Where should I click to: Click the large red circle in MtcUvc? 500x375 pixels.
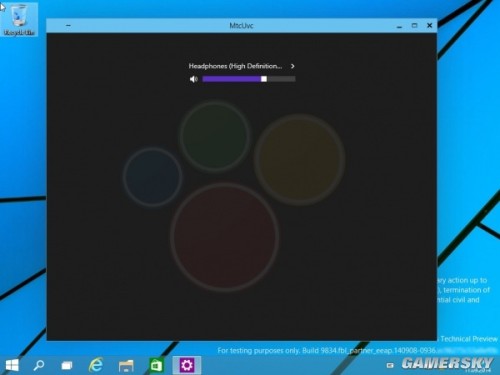(x=225, y=237)
